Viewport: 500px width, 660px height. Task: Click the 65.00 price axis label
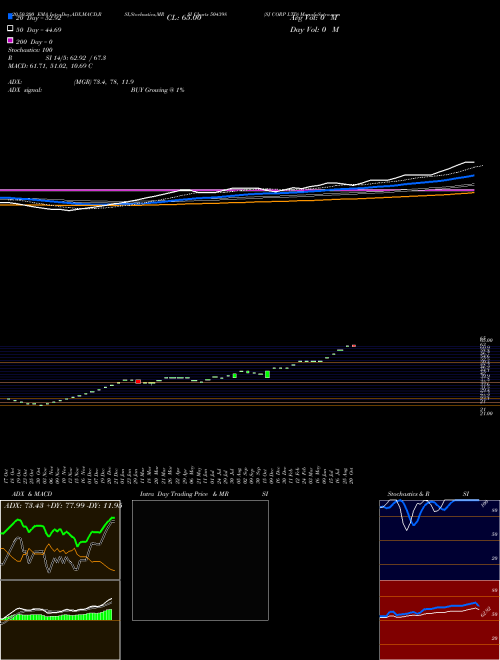(x=486, y=339)
